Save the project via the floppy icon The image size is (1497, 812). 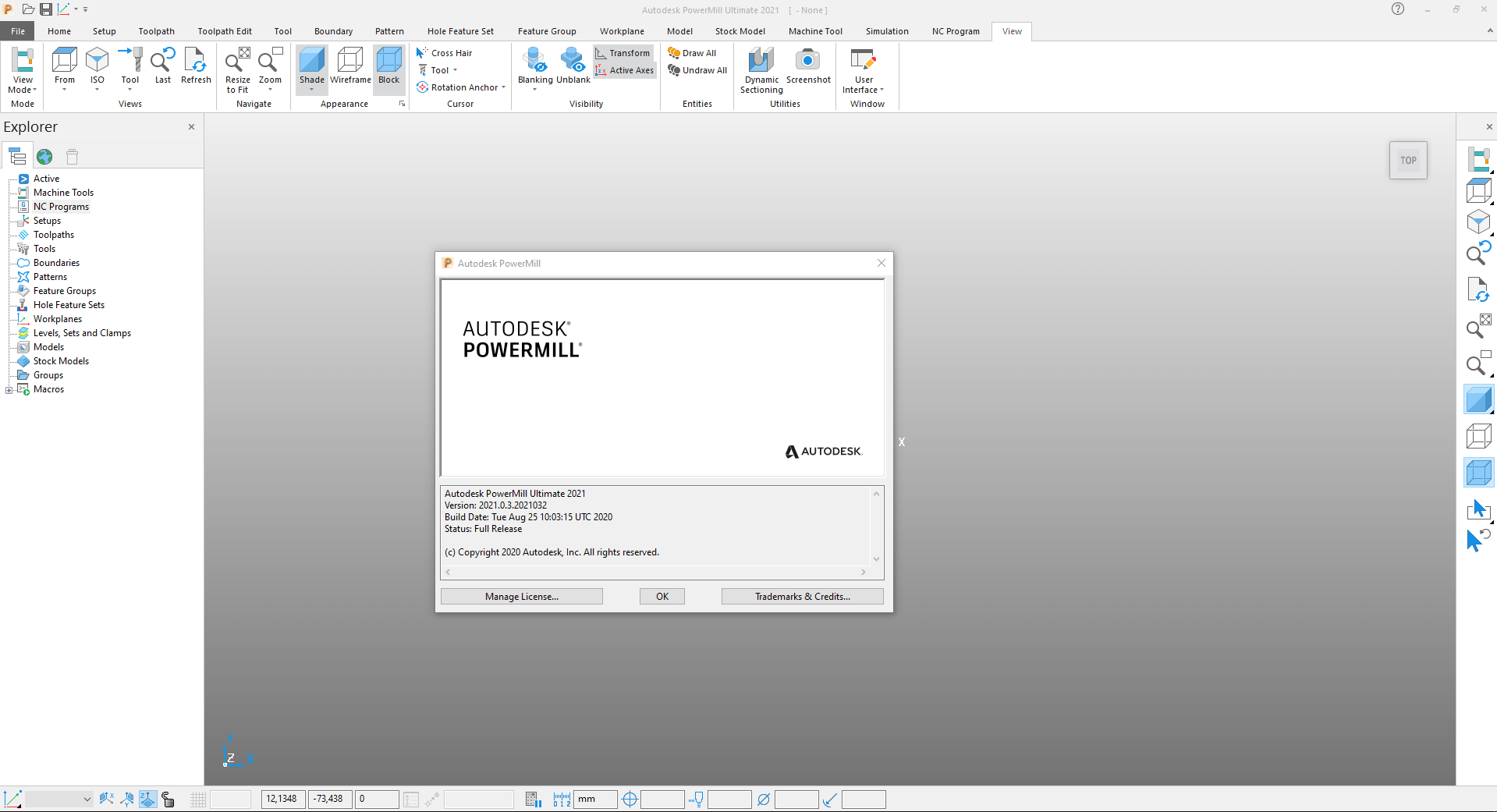[x=46, y=9]
